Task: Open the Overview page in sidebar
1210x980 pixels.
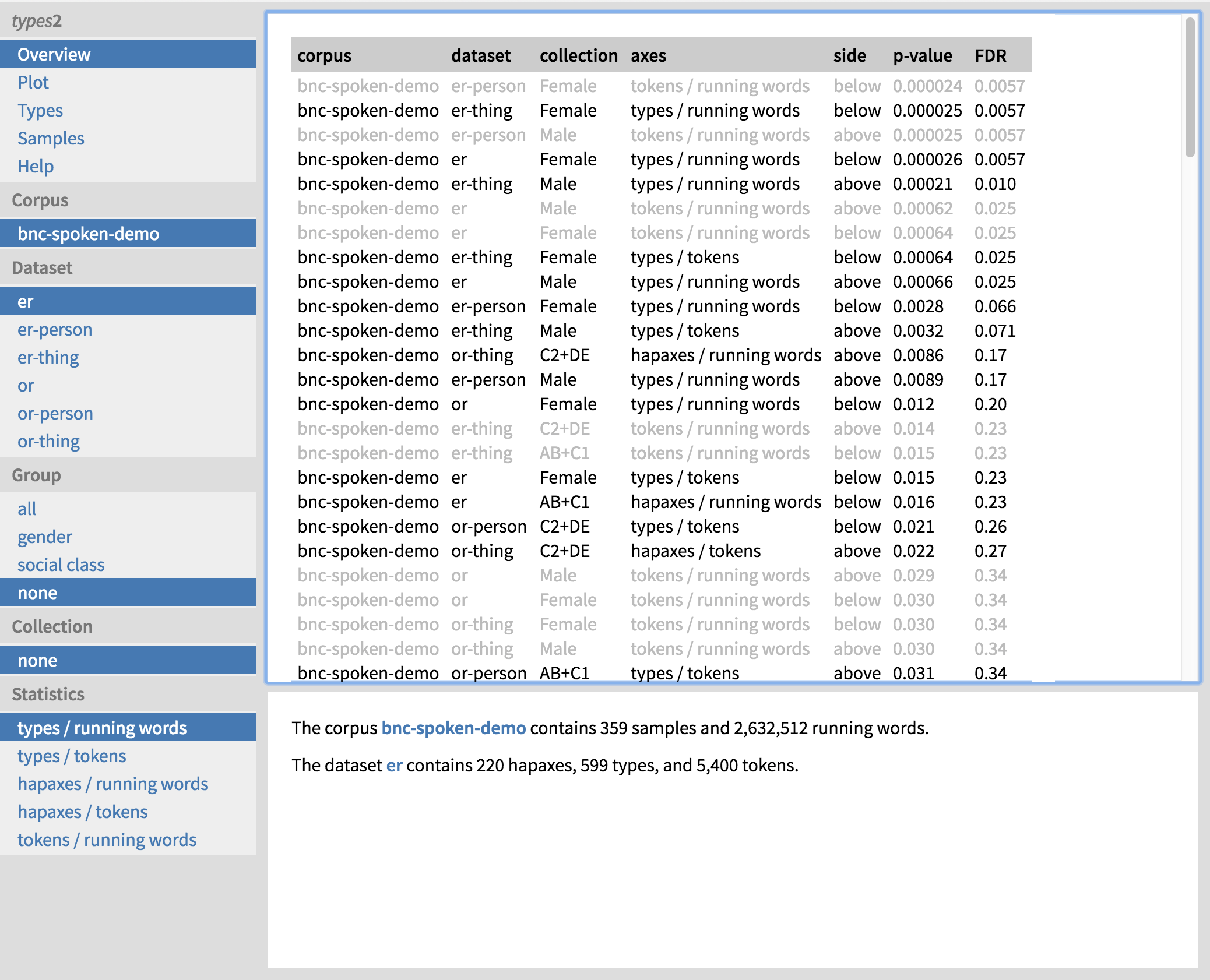Action: pyautogui.click(x=128, y=54)
